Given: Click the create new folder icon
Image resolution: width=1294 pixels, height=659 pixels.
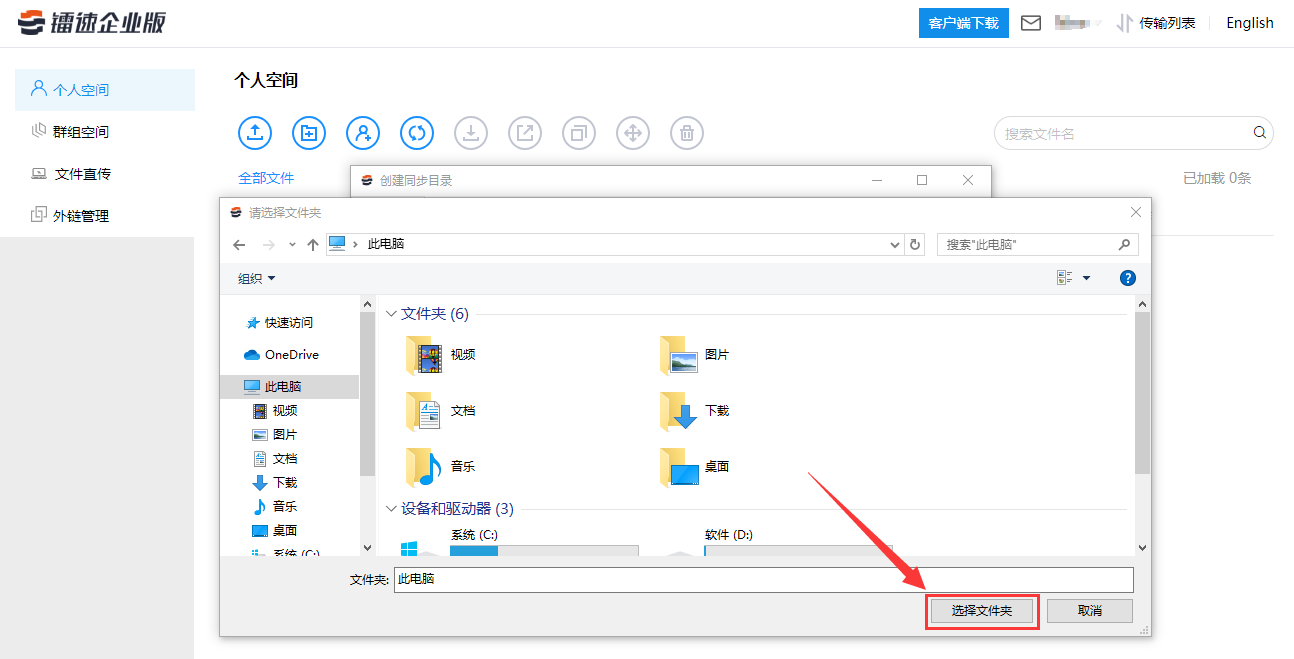Looking at the screenshot, I should coord(308,132).
